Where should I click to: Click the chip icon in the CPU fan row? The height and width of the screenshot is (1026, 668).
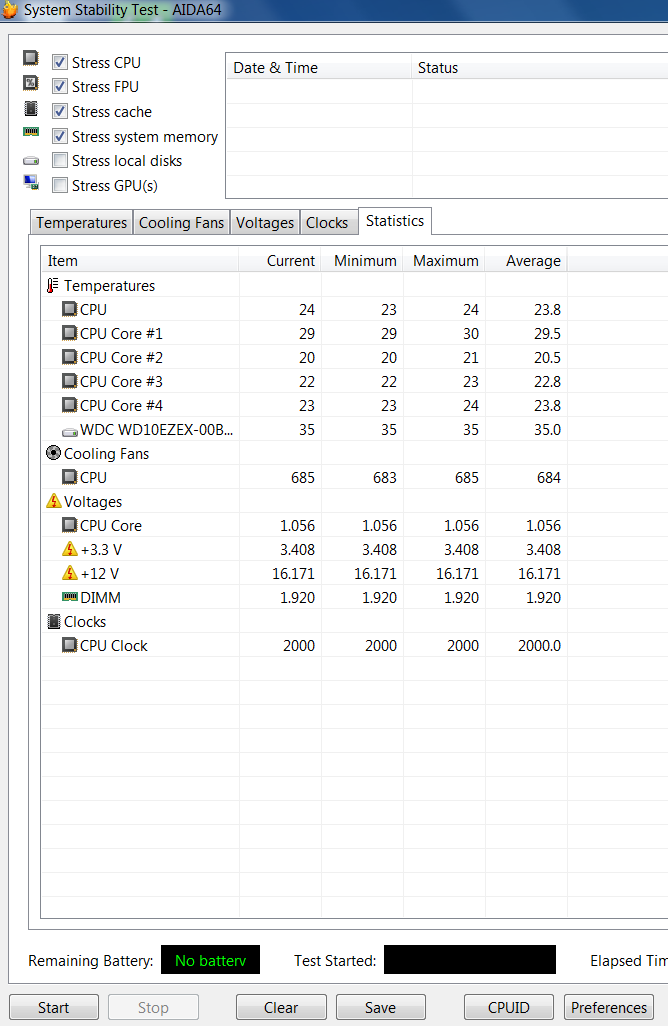click(x=69, y=477)
